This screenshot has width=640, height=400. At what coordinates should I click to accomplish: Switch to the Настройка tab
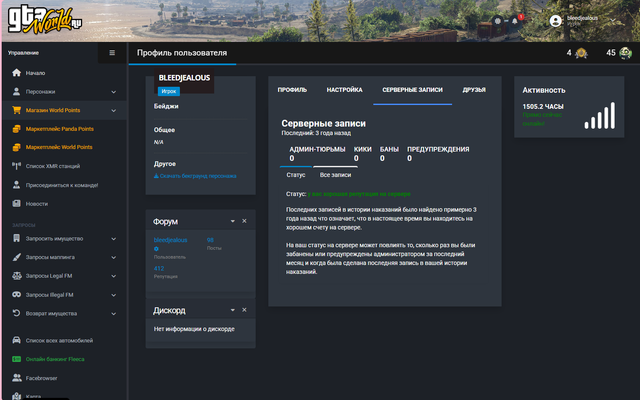344,90
